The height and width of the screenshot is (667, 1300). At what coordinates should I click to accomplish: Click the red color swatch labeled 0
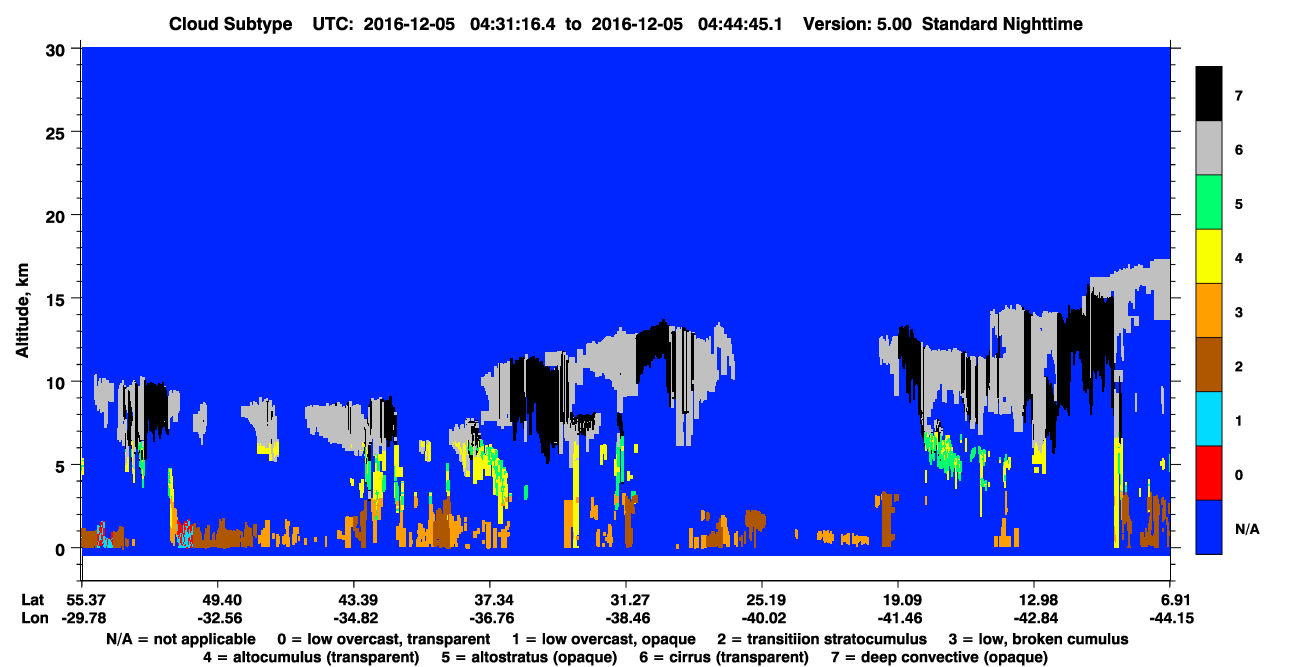pos(1209,473)
